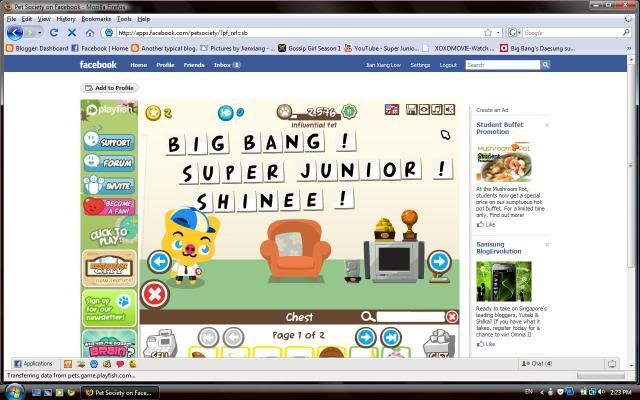This screenshot has height=400, width=640.
Task: Click the Windows Start button
Action: (13, 392)
